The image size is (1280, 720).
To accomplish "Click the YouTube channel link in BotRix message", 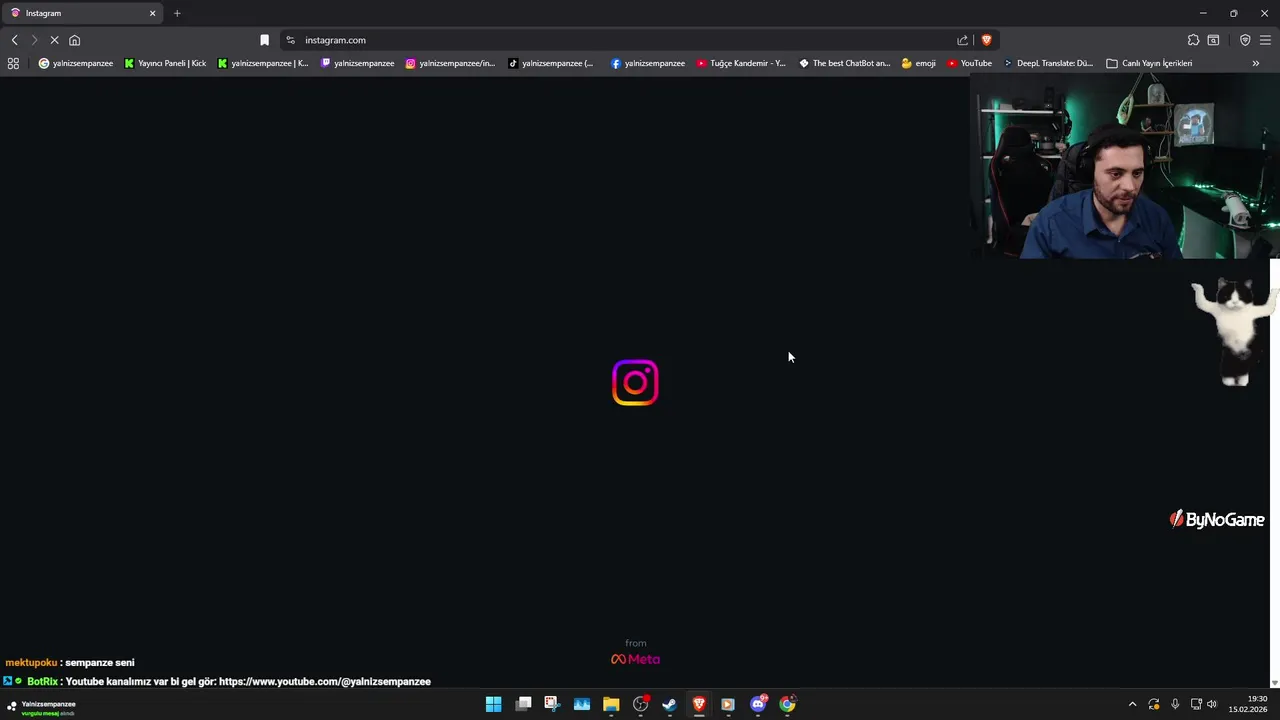I will point(325,681).
